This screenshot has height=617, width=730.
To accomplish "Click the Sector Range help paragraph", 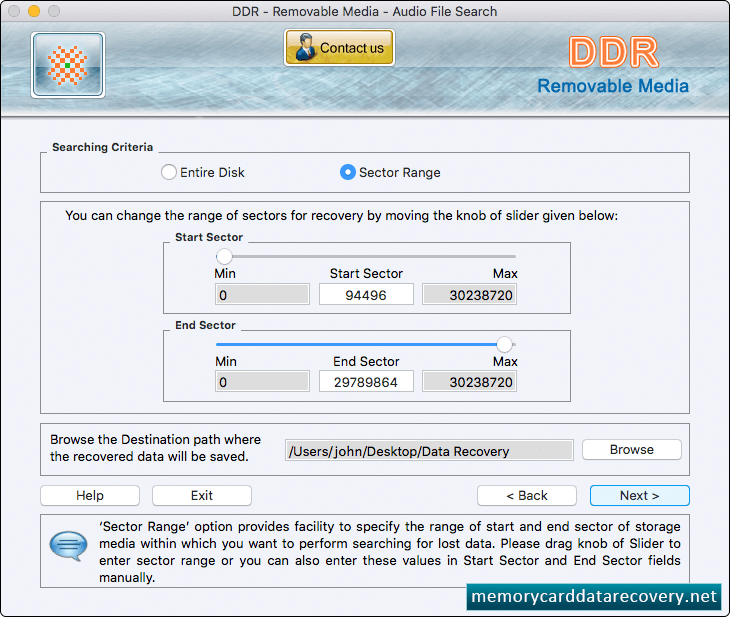I will (x=390, y=552).
